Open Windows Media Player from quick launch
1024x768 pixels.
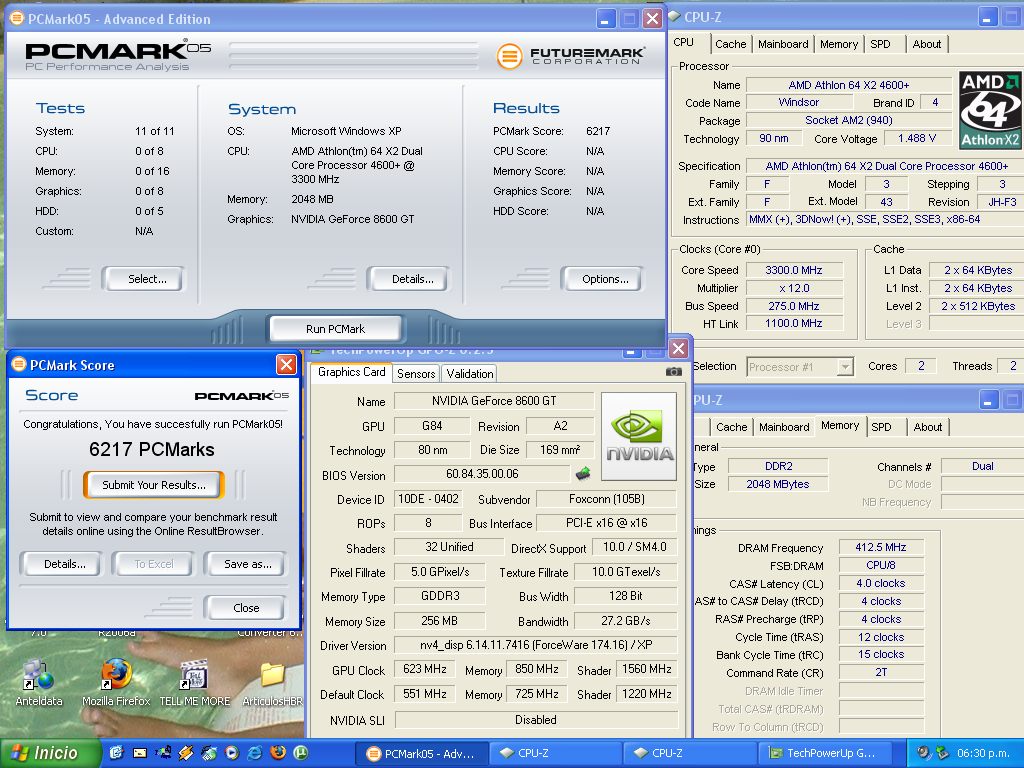click(232, 753)
